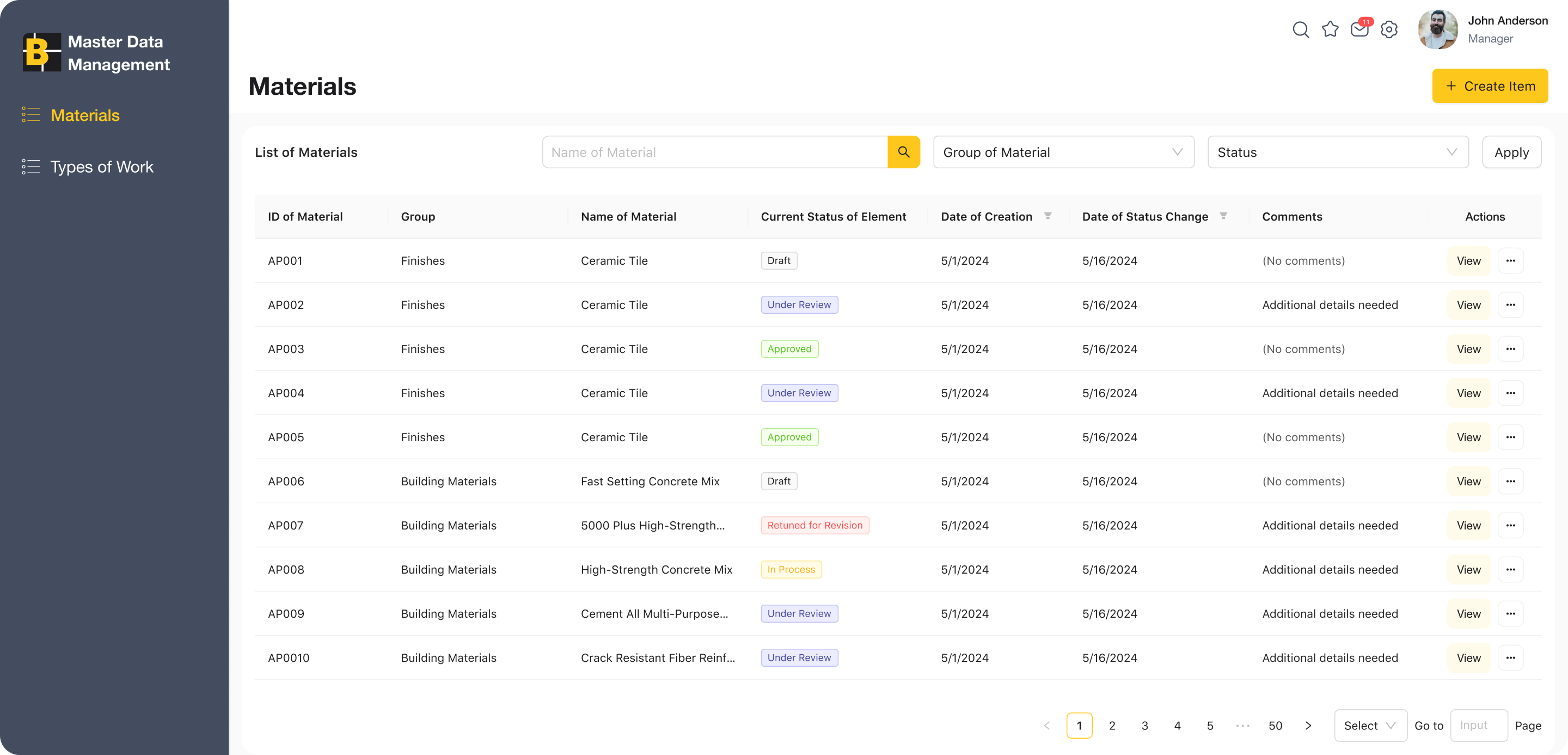Open more actions for AP0010 row
1568x755 pixels.
(x=1510, y=658)
